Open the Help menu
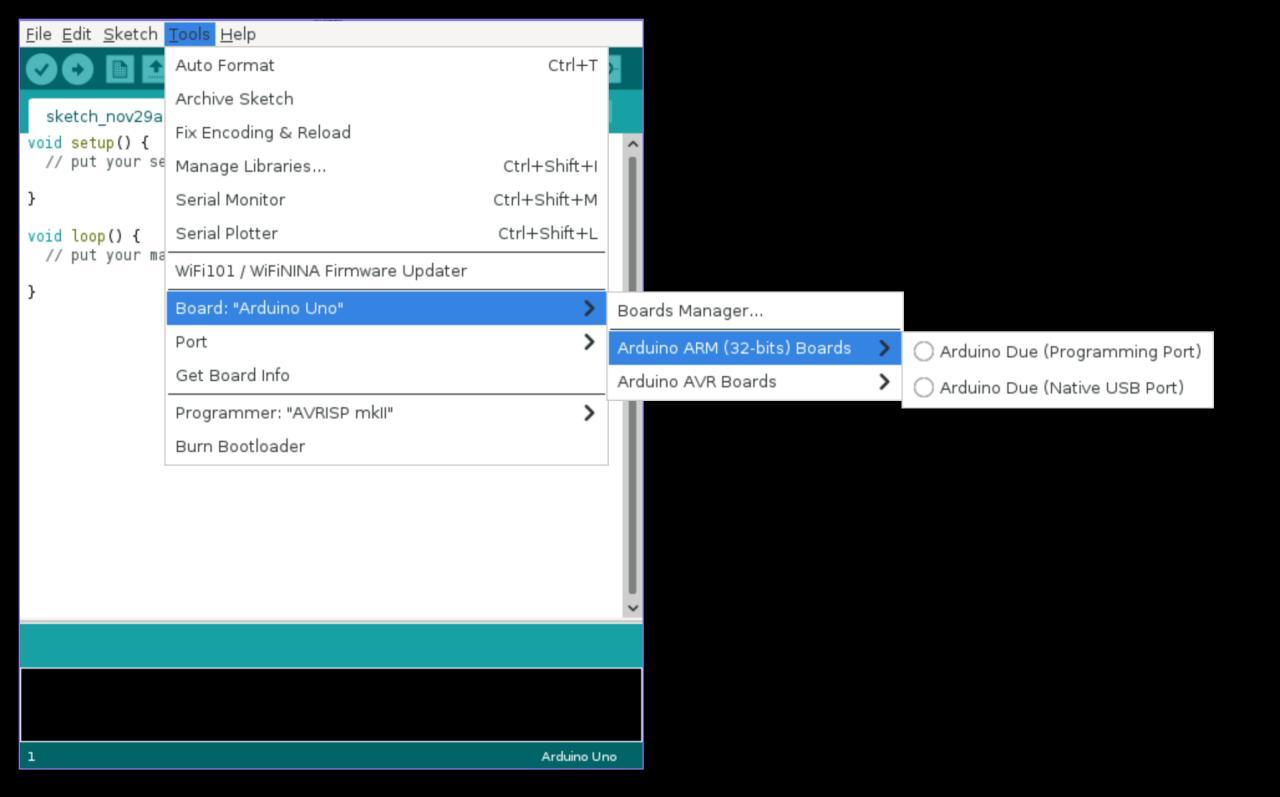 [x=238, y=34]
